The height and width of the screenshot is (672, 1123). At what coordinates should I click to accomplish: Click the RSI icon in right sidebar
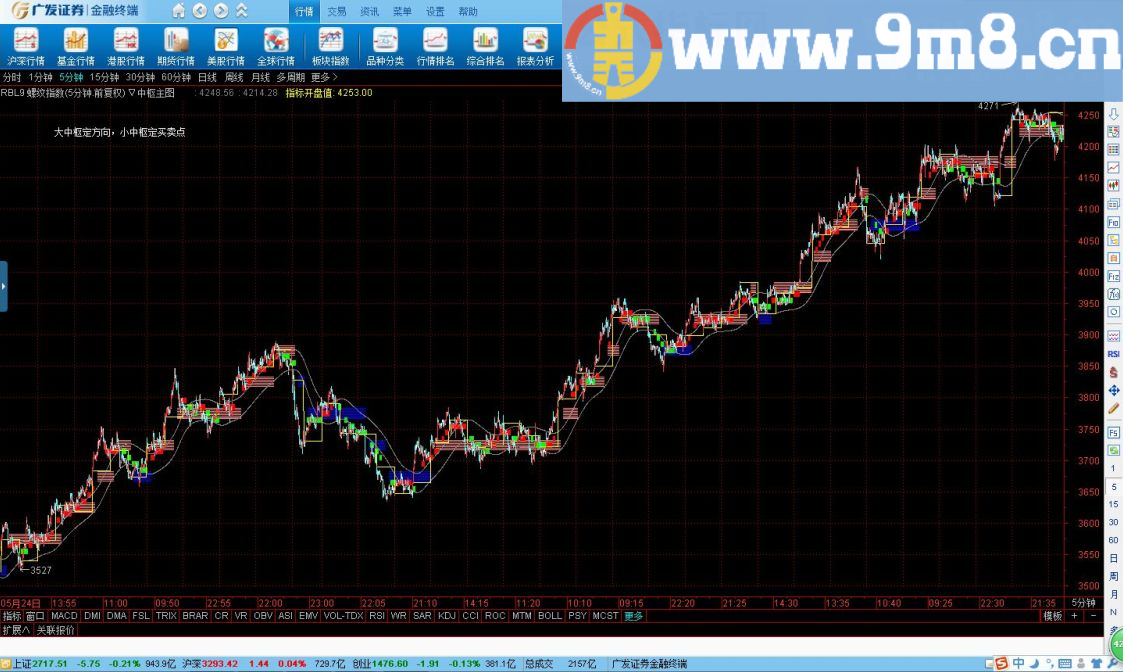pos(1112,354)
